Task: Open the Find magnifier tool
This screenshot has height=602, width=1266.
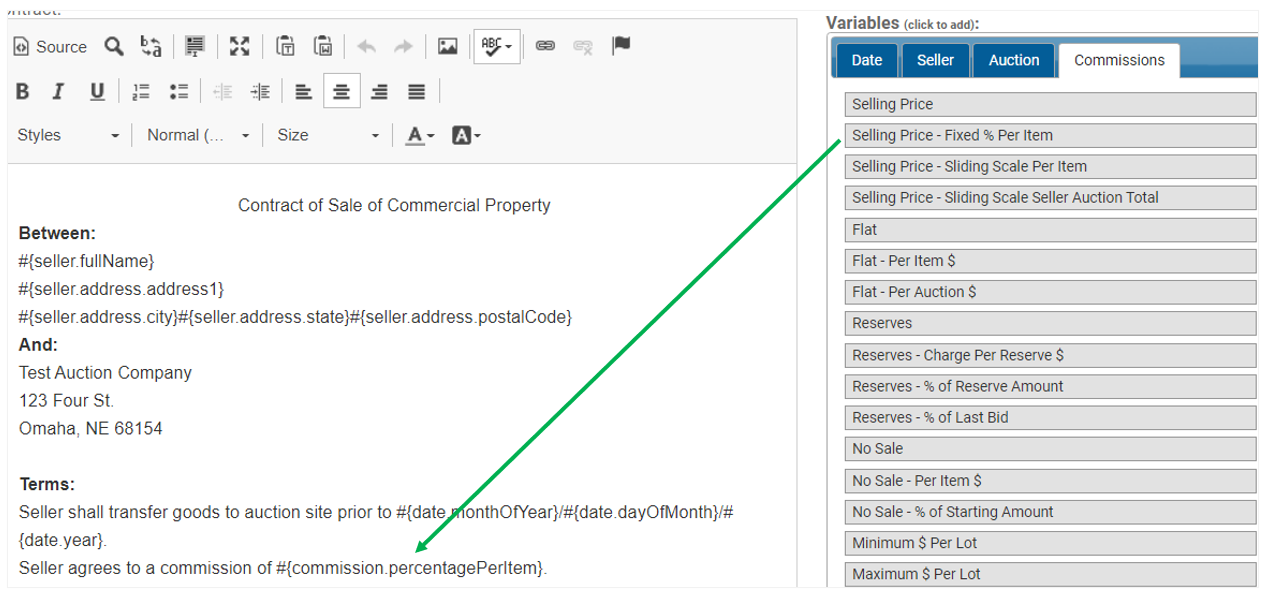Action: pyautogui.click(x=115, y=46)
